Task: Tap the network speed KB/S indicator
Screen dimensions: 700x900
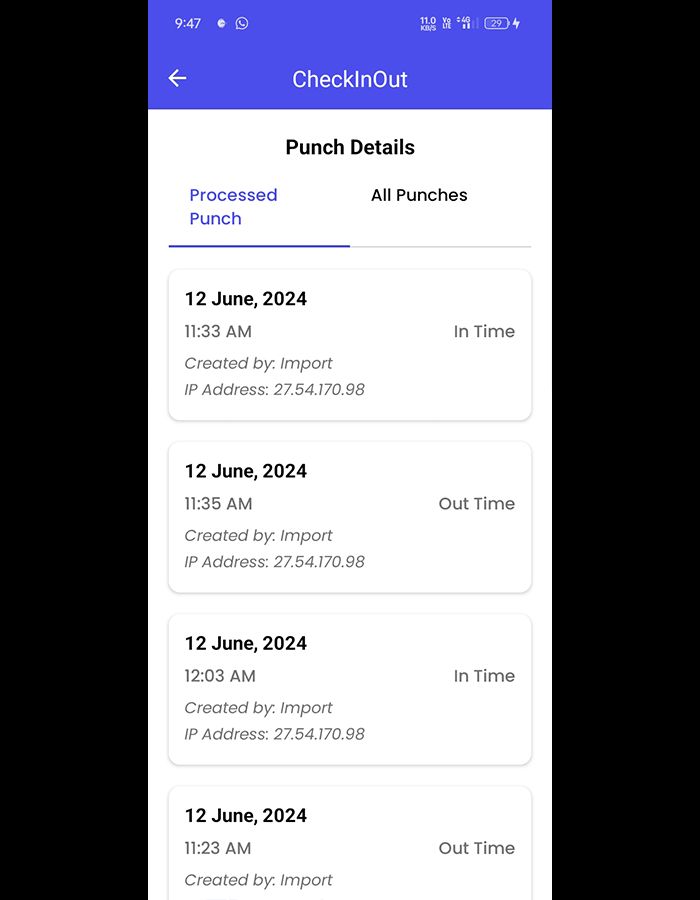Action: (x=428, y=23)
